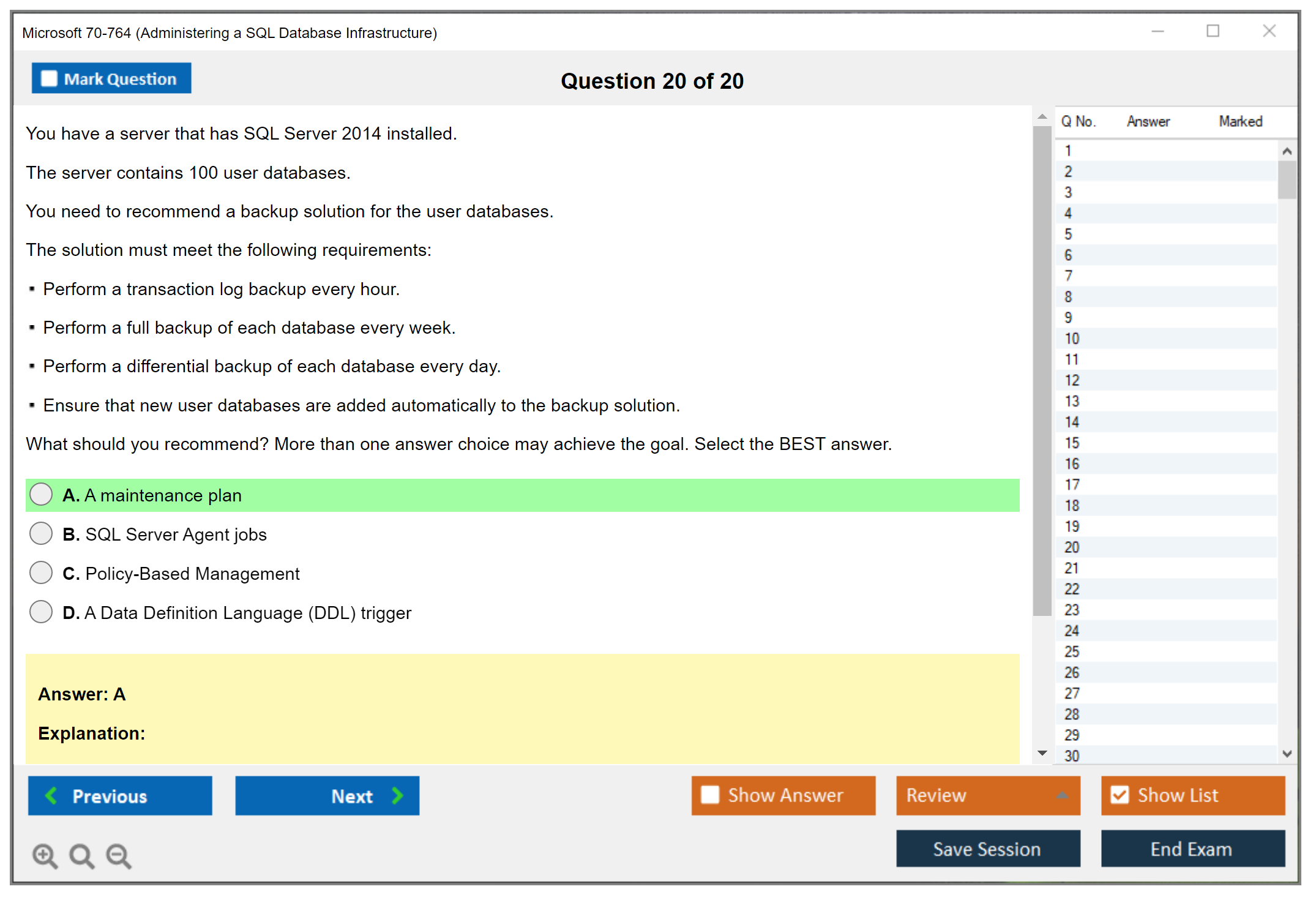Expand the Review dropdown arrow

(1062, 795)
